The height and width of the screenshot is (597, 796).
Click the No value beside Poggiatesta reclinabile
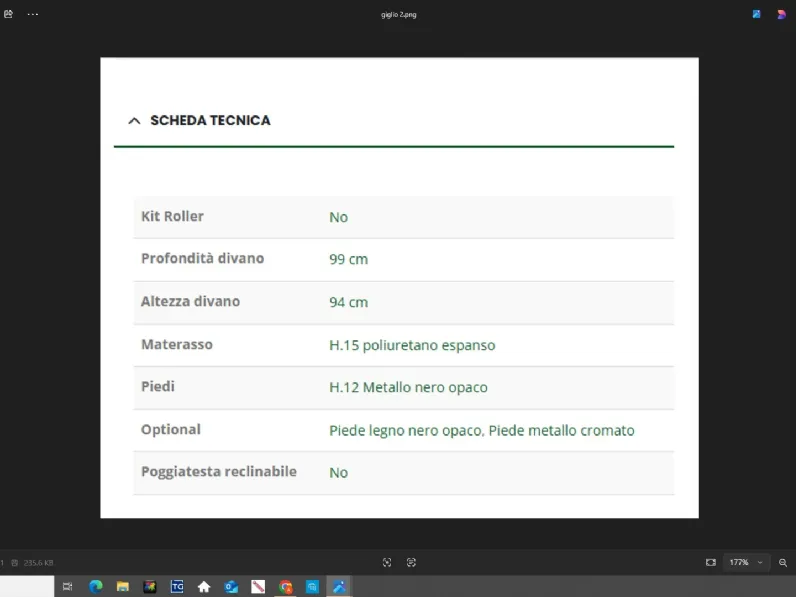point(338,473)
